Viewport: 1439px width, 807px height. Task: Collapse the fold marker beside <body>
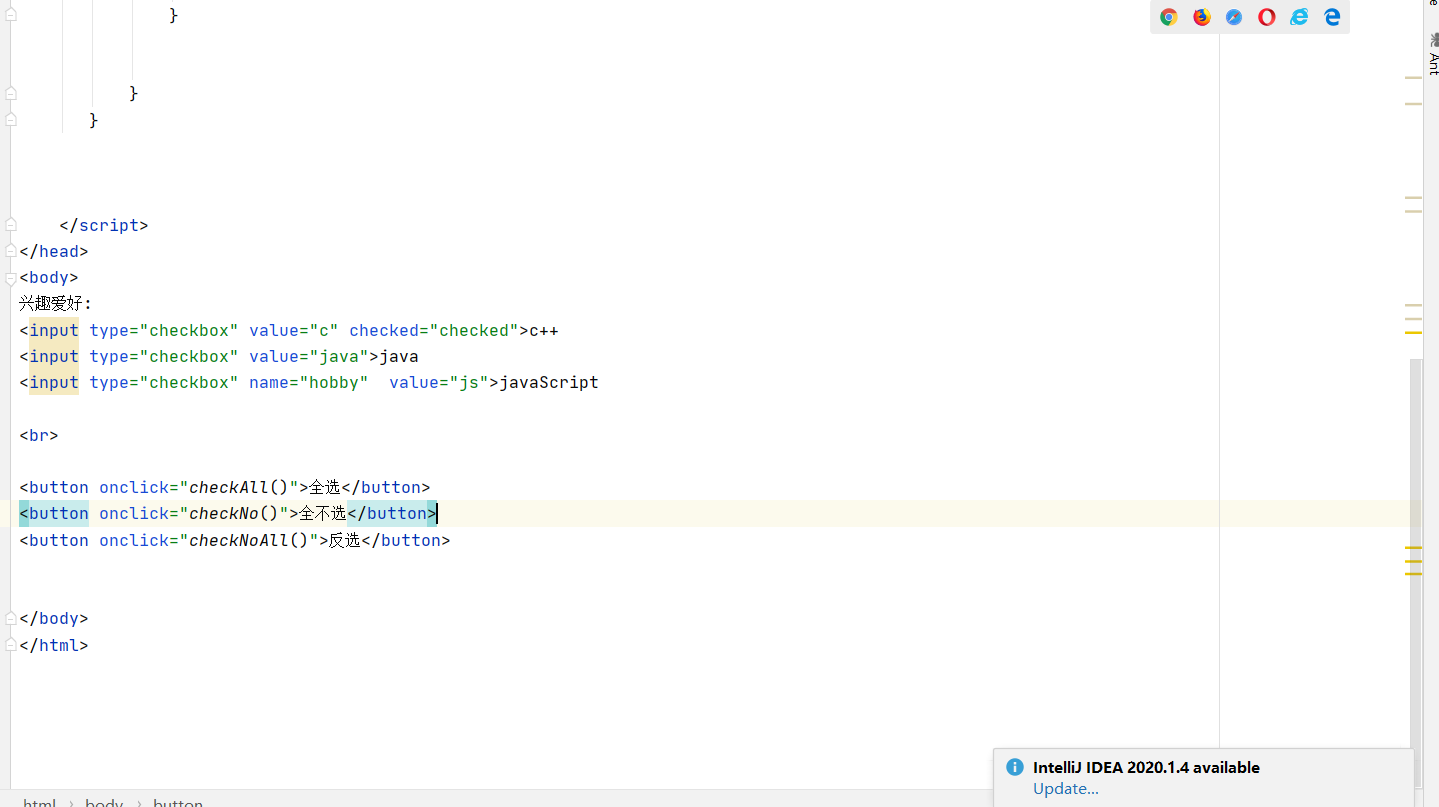[x=11, y=277]
